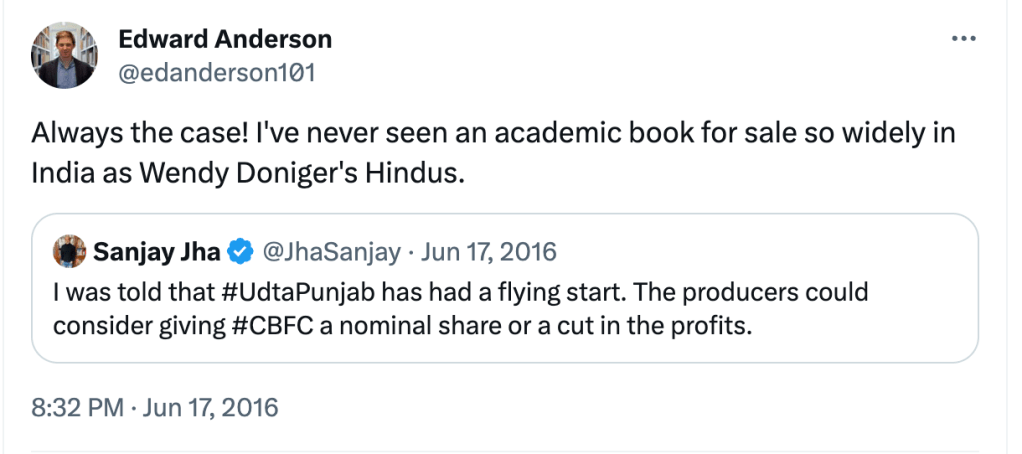1022x454 pixels.
Task: Open the Edward Anderson display name
Action: (x=225, y=40)
